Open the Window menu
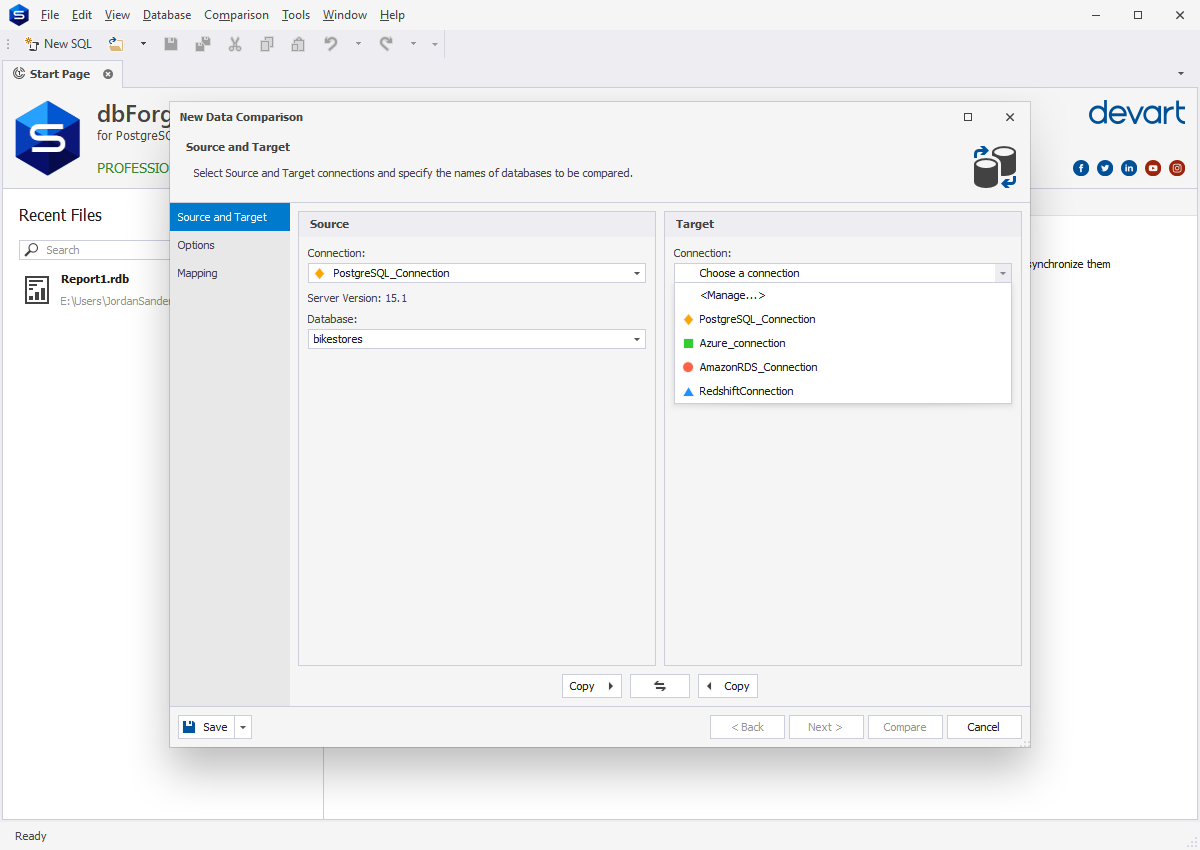1200x850 pixels. coord(345,15)
